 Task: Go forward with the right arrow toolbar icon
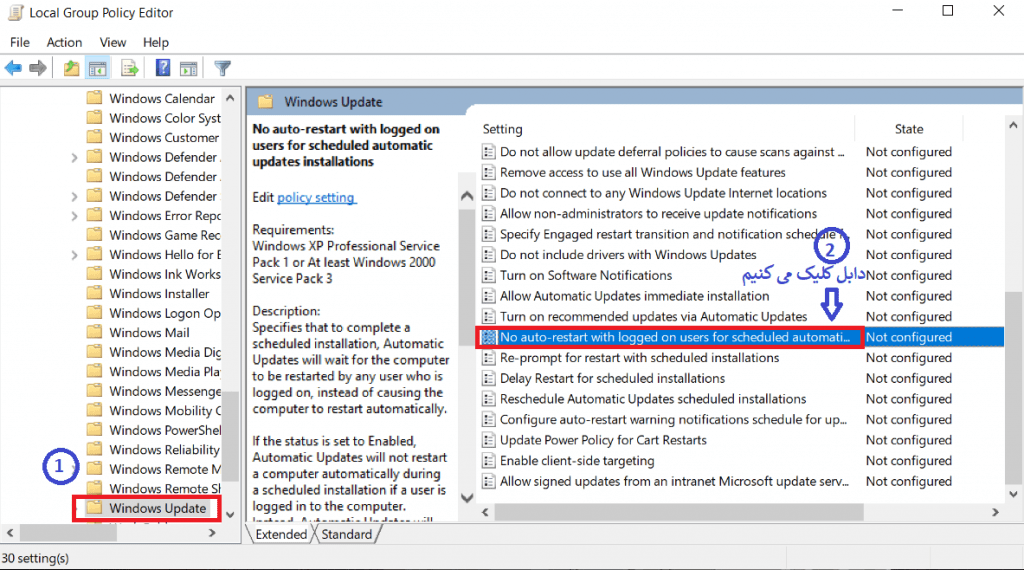(x=38, y=68)
